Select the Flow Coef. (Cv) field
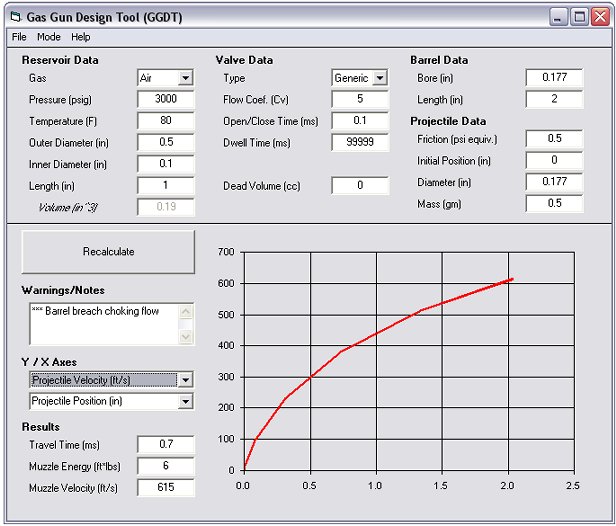This screenshot has width=616, height=526. point(360,100)
